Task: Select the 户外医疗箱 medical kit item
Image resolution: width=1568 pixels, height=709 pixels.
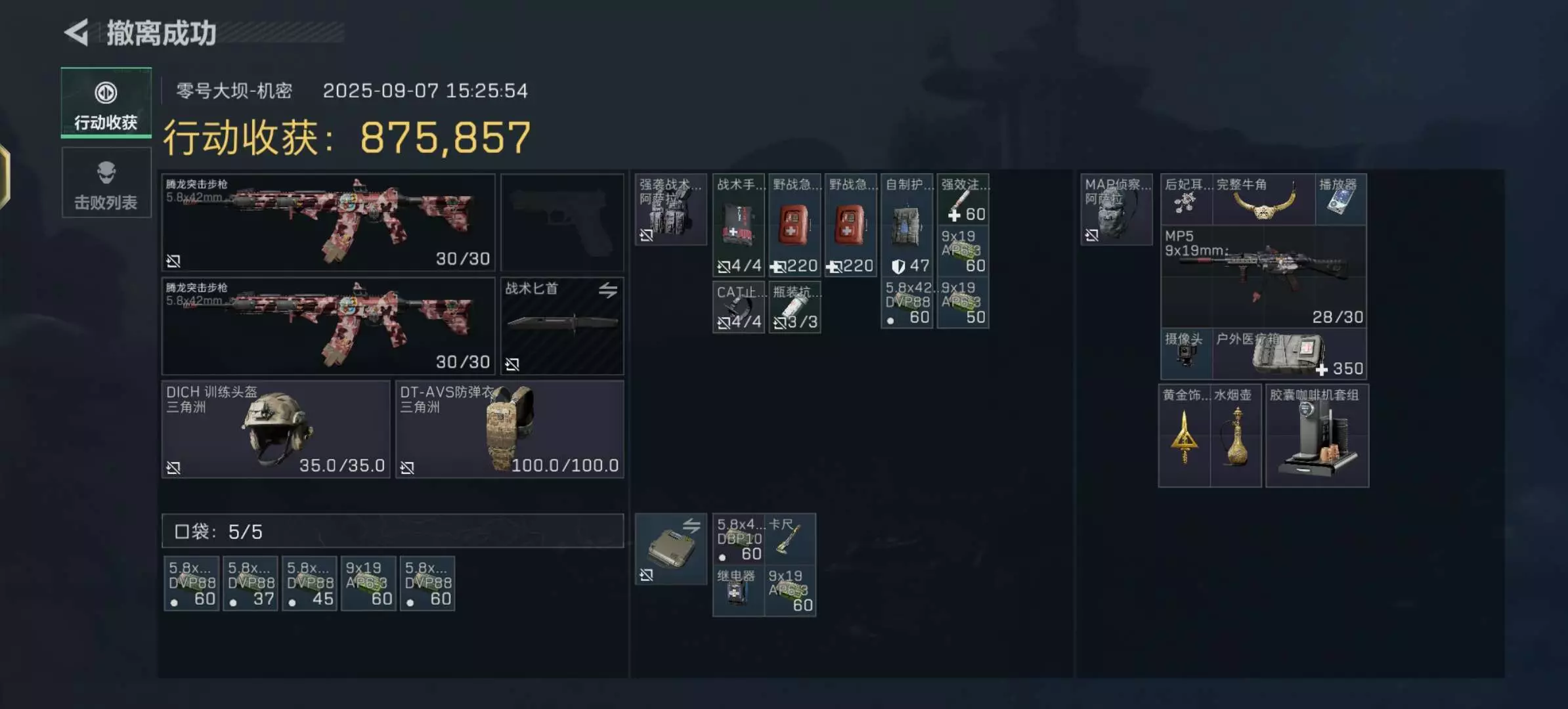Action: coord(1290,354)
